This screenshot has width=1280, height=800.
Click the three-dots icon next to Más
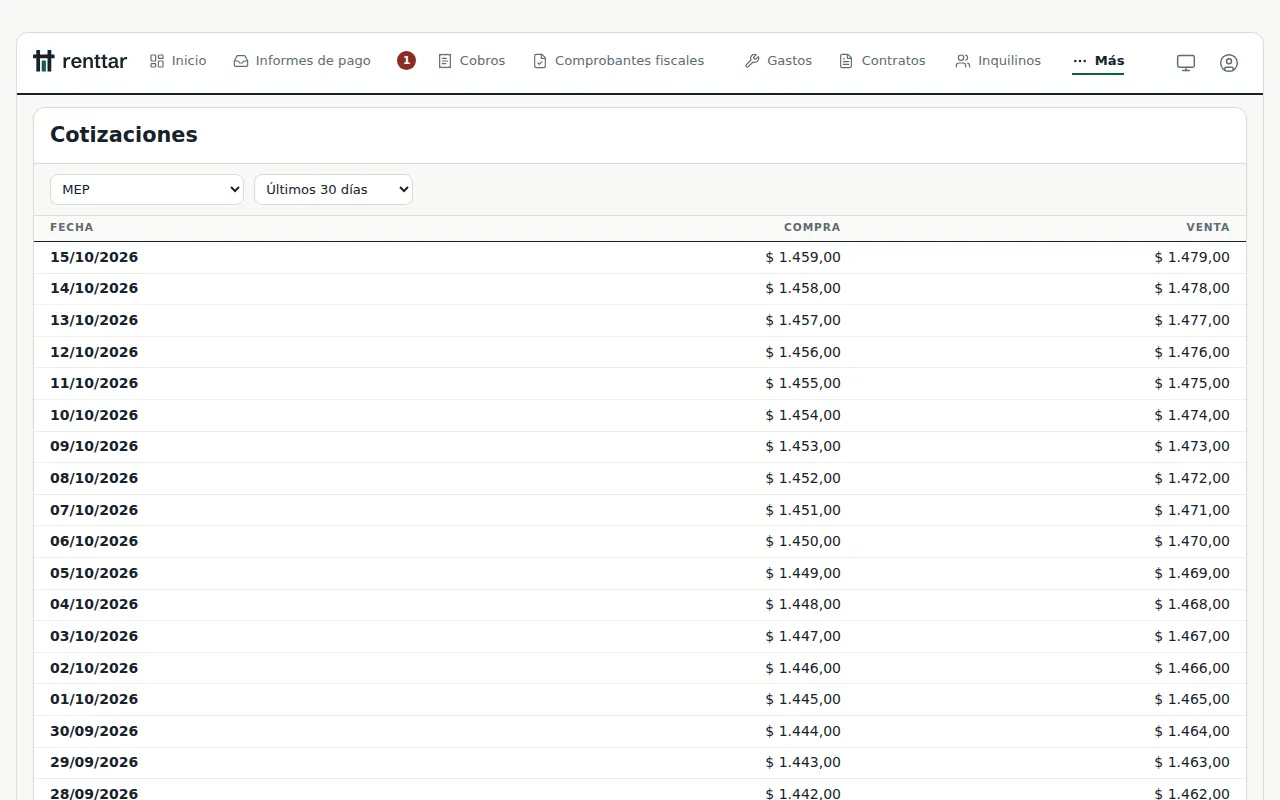(1080, 61)
